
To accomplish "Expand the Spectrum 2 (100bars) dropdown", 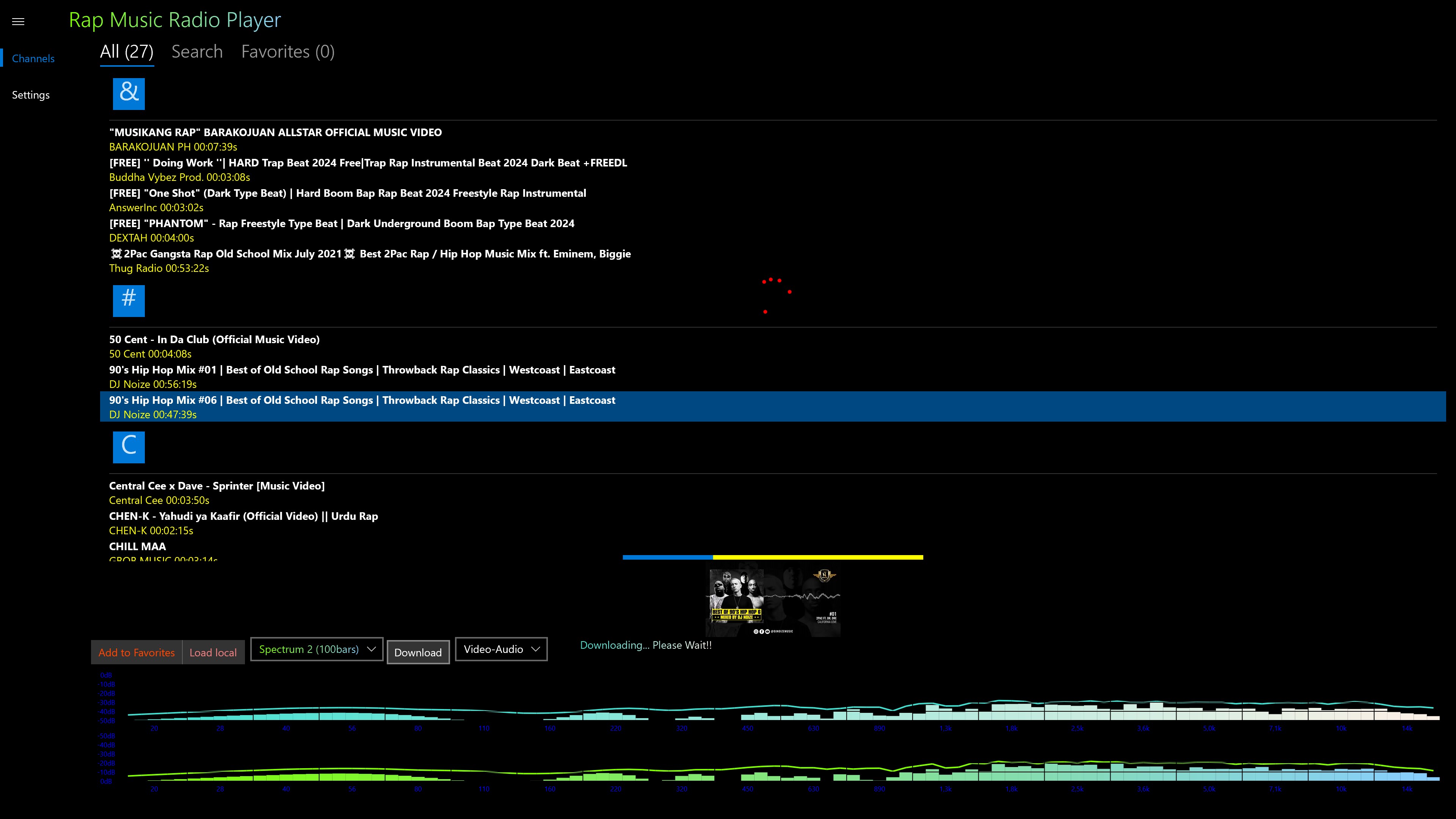I will (317, 649).
